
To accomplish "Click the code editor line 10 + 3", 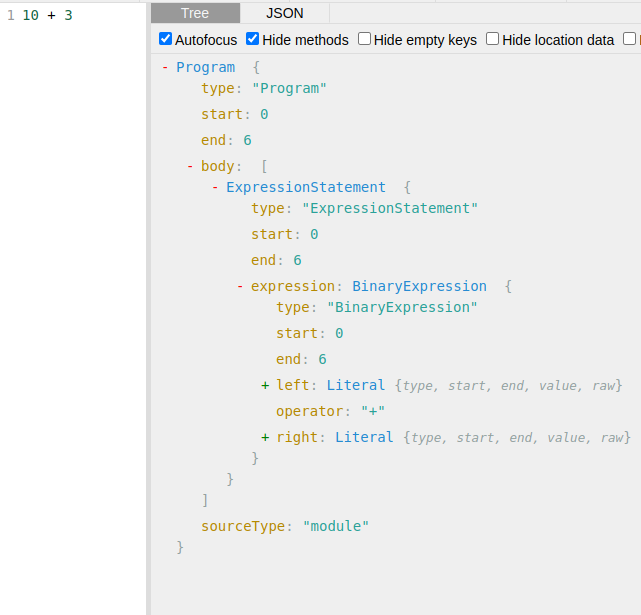I will pyautogui.click(x=47, y=15).
